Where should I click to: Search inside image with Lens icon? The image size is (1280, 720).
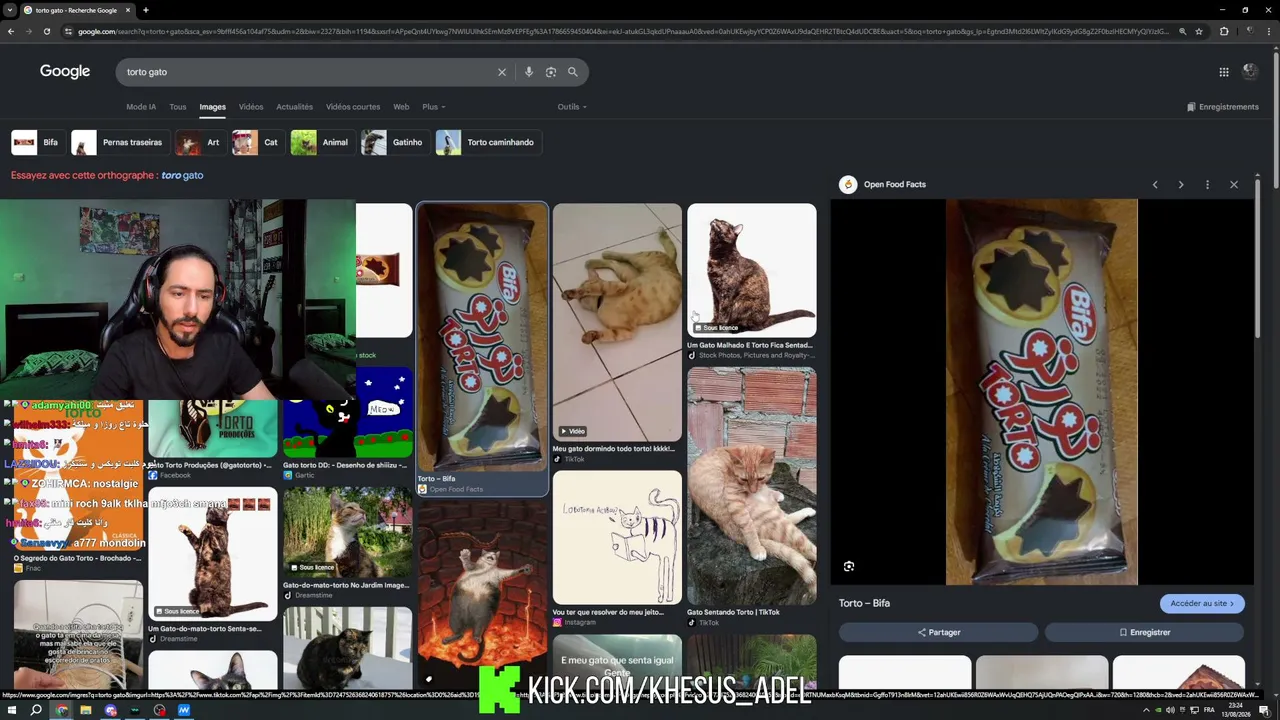click(849, 567)
